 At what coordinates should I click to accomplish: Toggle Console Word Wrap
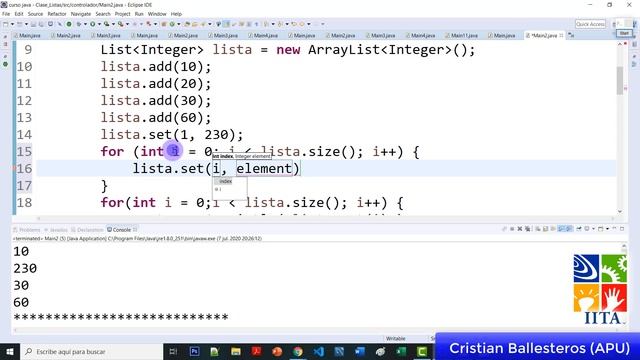pyautogui.click(x=553, y=229)
